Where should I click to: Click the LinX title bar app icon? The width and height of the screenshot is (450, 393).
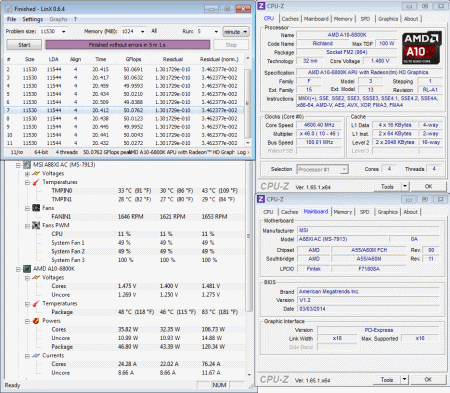9,9
